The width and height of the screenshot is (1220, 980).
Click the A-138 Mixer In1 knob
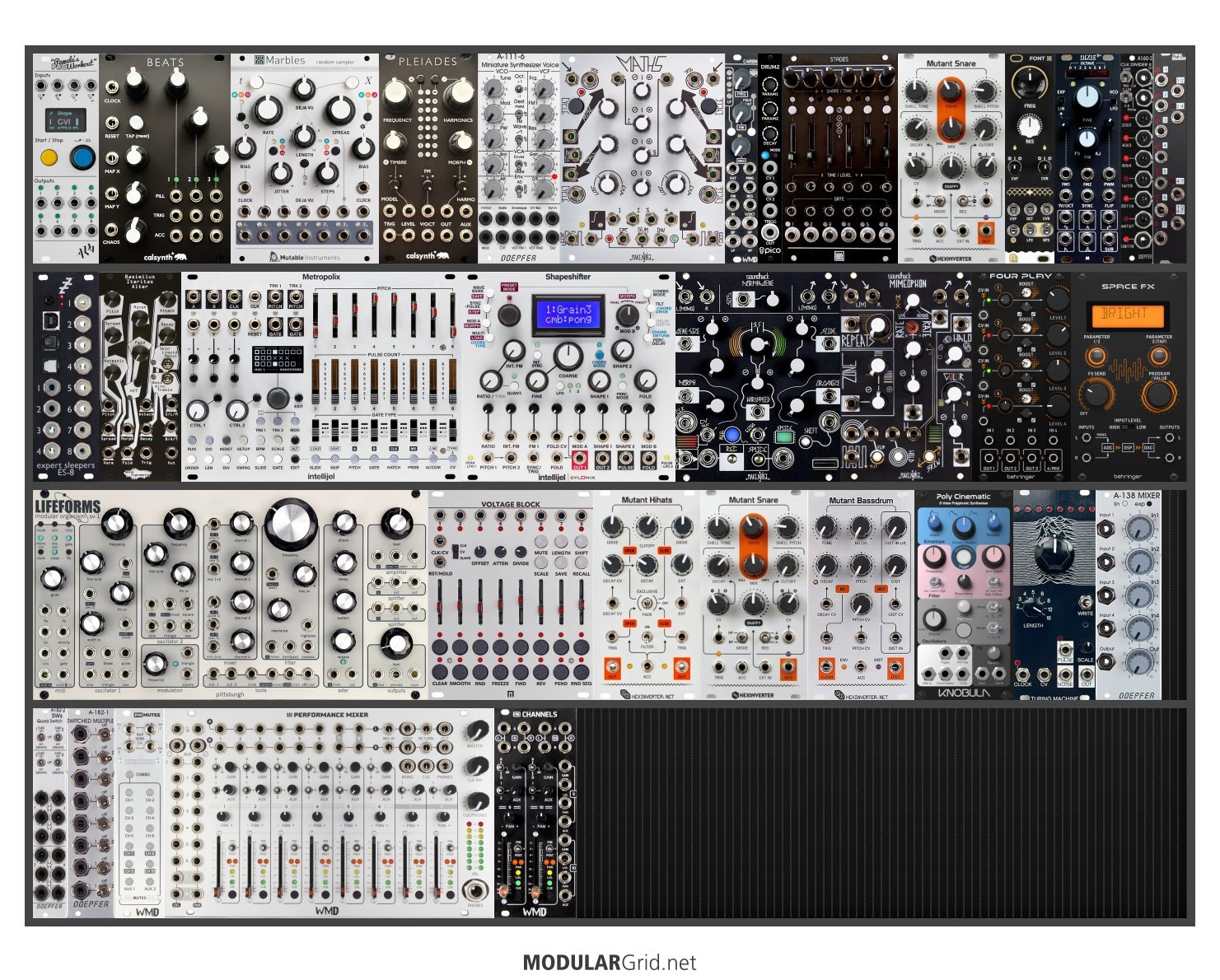pos(1139,529)
